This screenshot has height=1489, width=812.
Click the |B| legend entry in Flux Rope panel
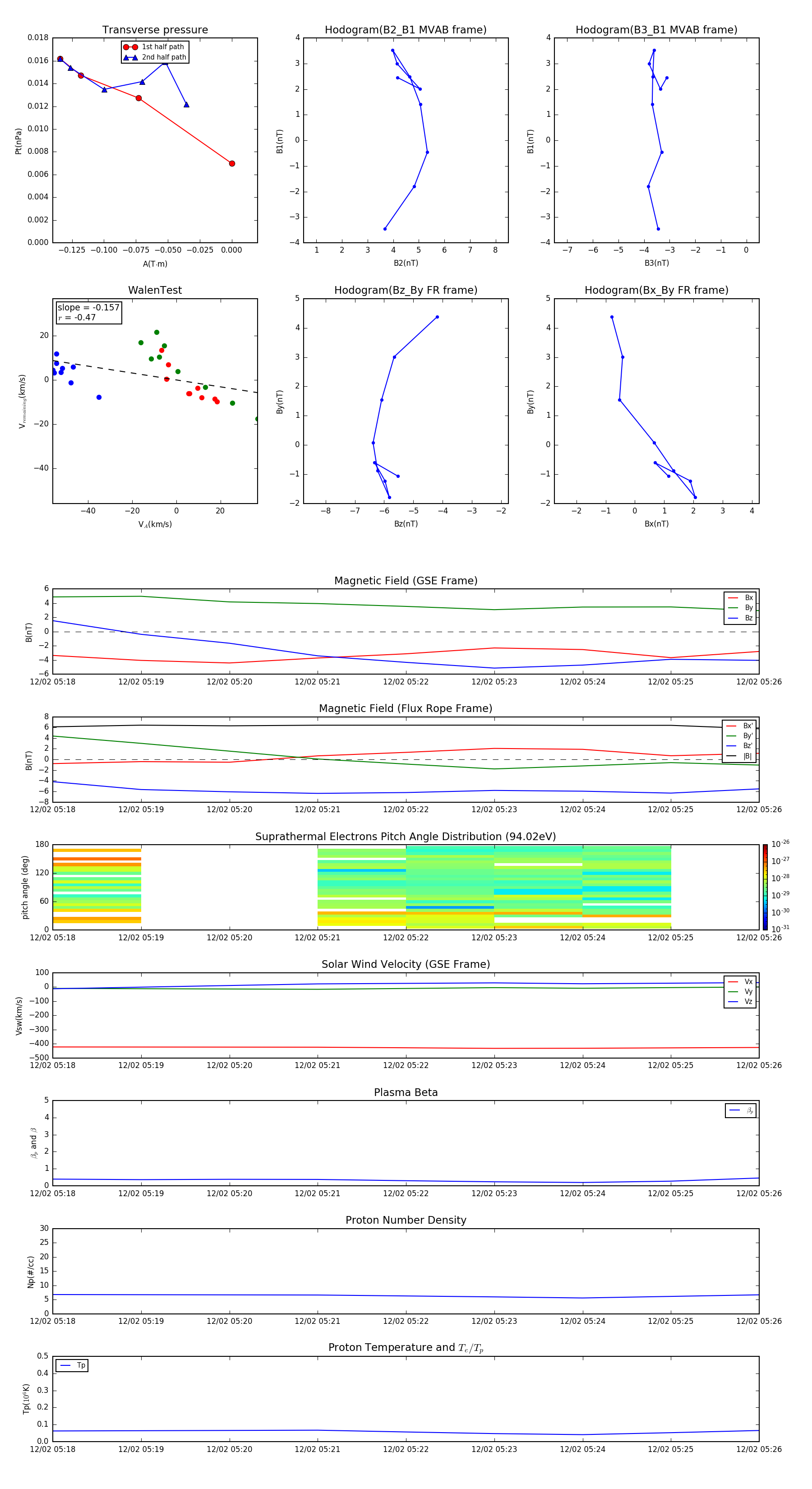click(740, 756)
